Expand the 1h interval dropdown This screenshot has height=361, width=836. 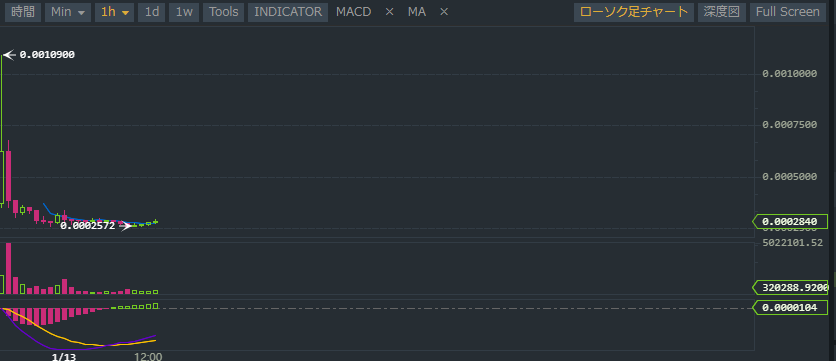click(x=115, y=12)
